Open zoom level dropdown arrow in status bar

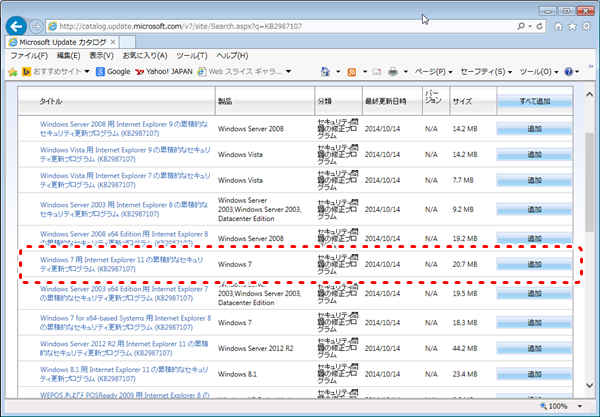pos(580,406)
